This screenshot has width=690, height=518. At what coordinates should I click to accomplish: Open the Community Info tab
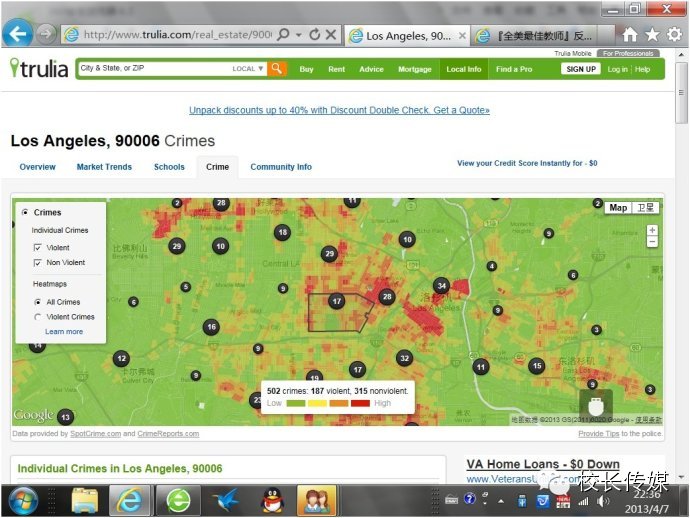coord(281,167)
